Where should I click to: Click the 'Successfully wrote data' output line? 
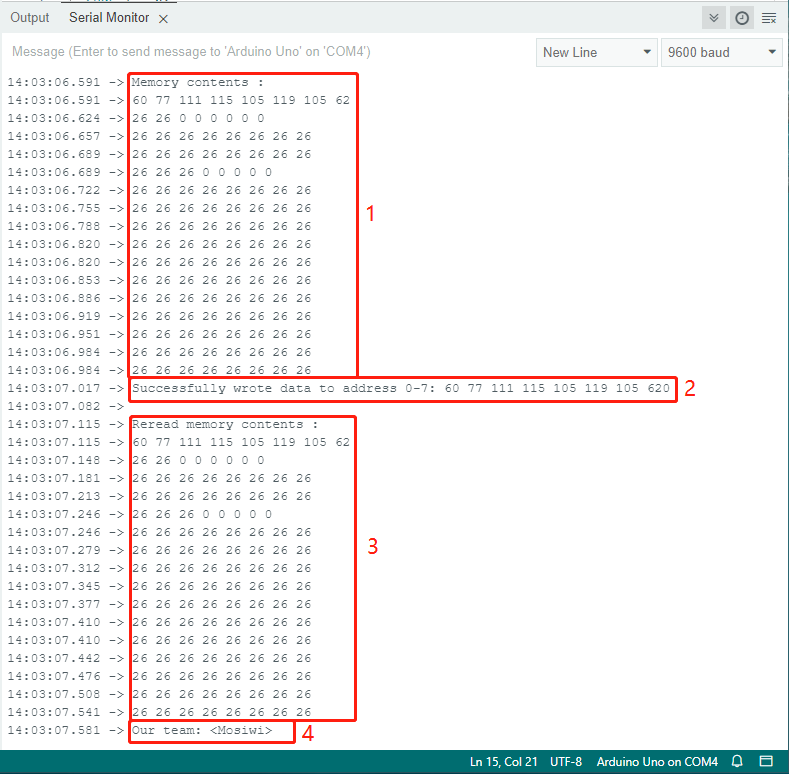[x=401, y=388]
